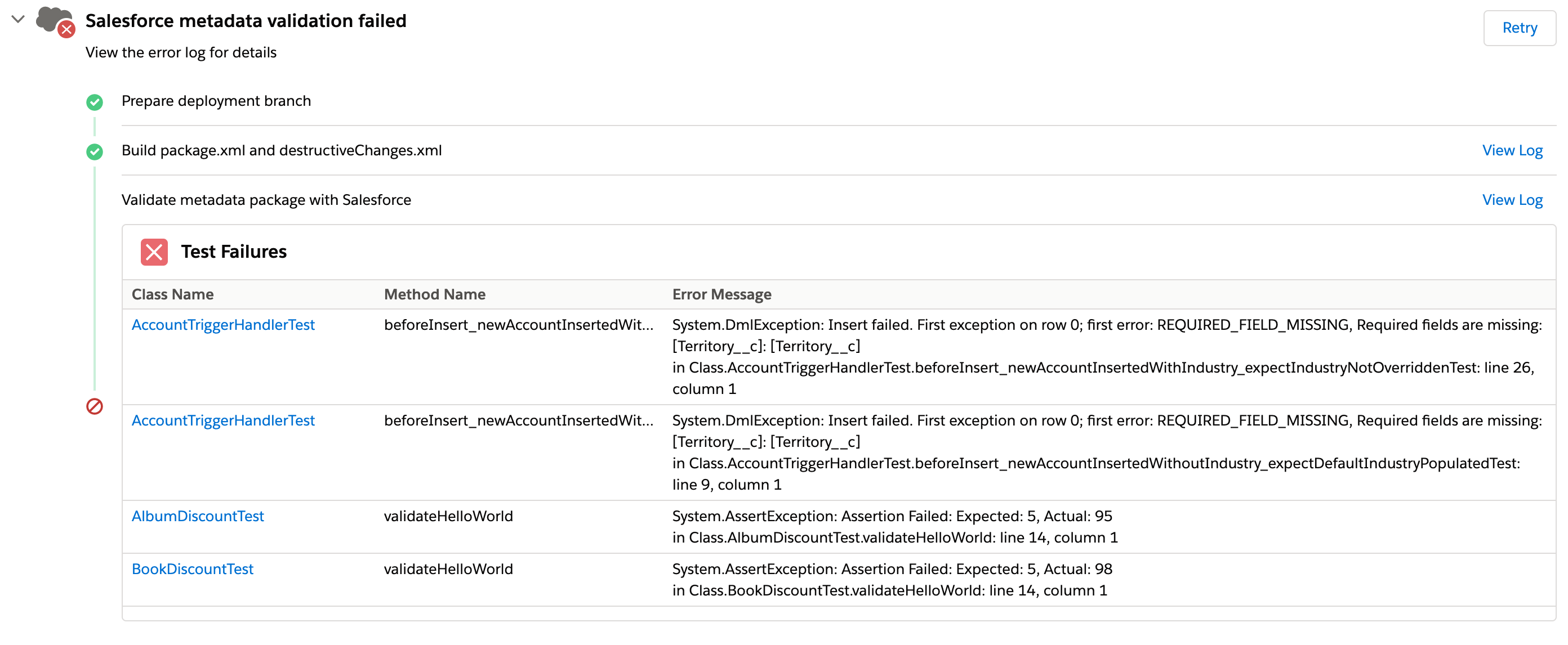Image resolution: width=1568 pixels, height=645 pixels.
Task: Click the Class Name column header
Action: click(173, 294)
